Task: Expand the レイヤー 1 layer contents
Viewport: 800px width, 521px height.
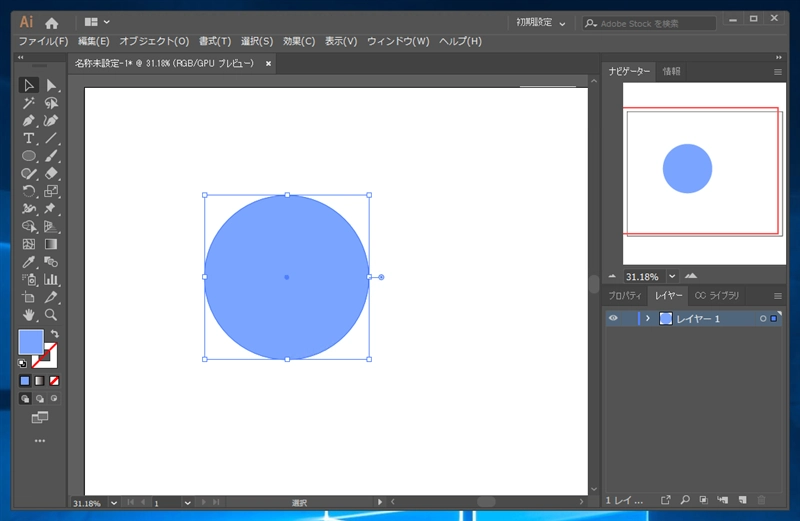Action: [647, 318]
